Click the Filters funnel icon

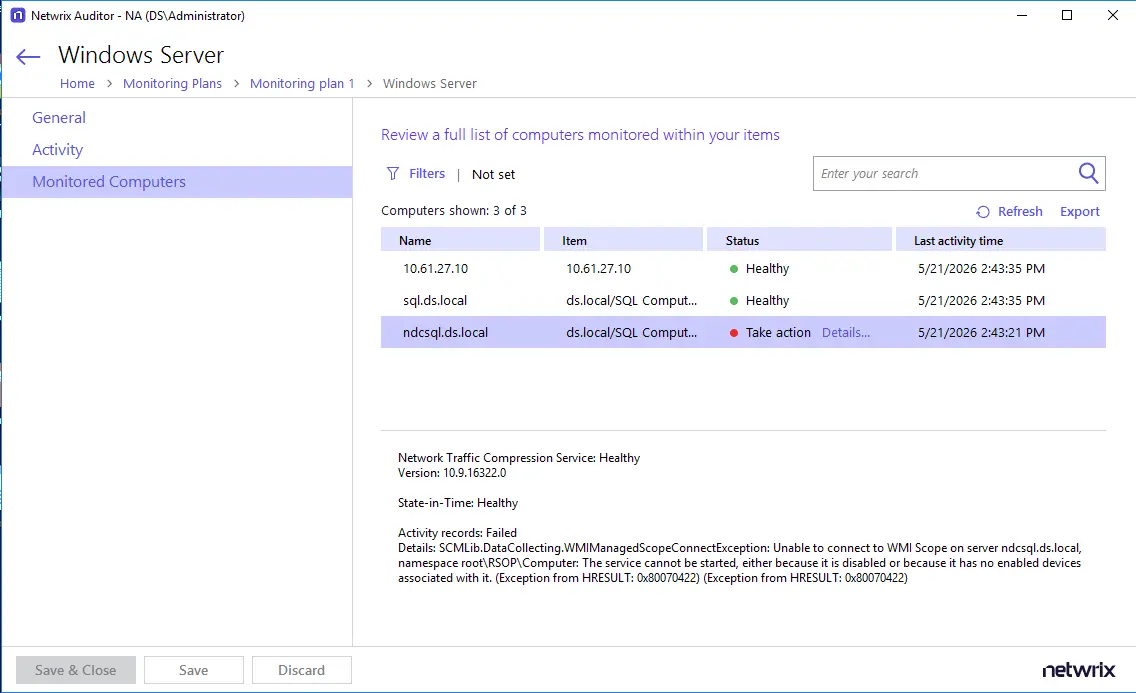pyautogui.click(x=393, y=174)
